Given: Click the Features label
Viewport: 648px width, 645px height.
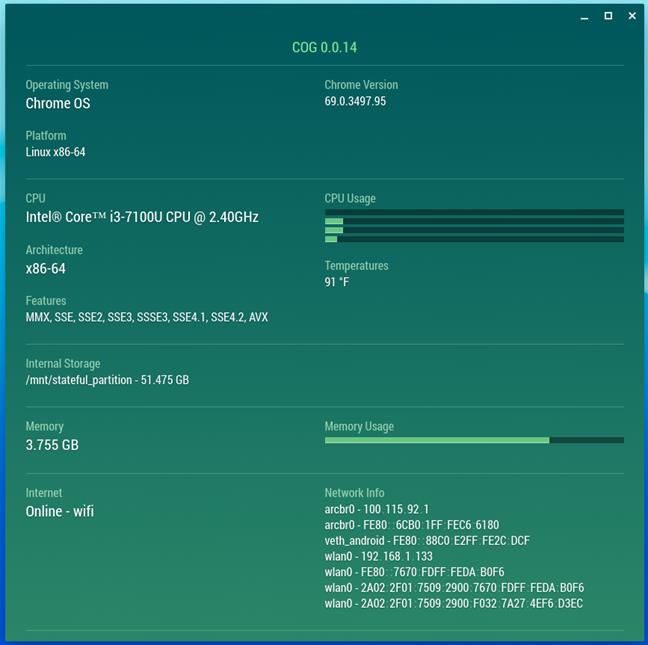Looking at the screenshot, I should click(x=46, y=301).
